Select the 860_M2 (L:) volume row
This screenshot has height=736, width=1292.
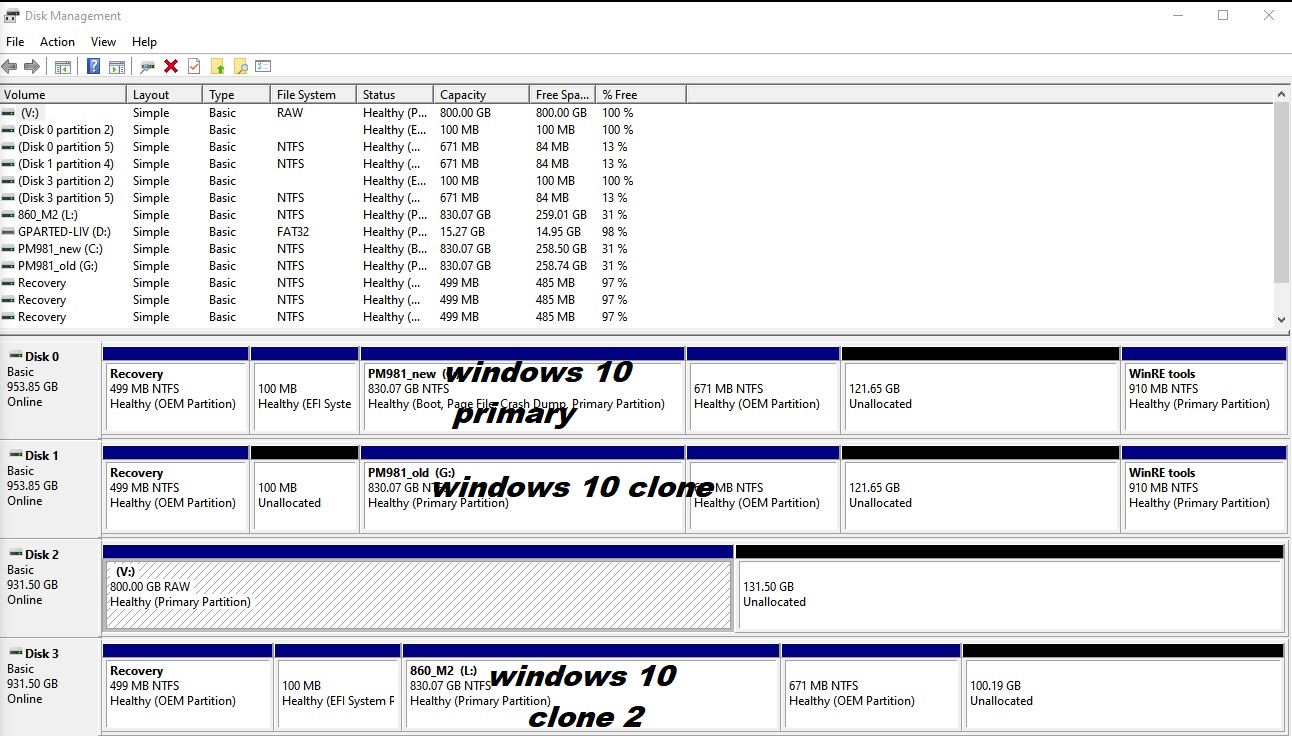coord(637,215)
